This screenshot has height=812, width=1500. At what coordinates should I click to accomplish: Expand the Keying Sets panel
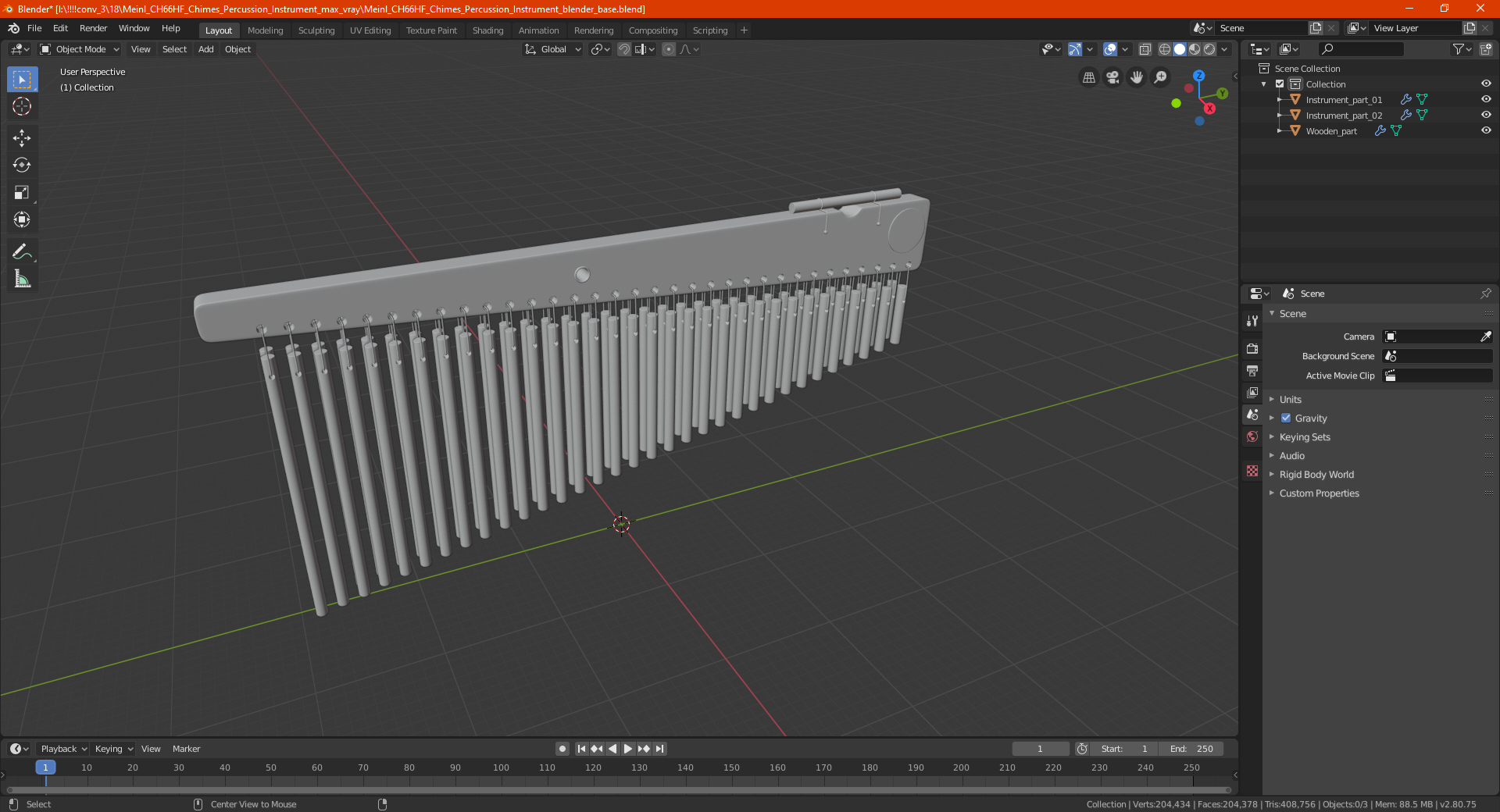pos(1305,436)
